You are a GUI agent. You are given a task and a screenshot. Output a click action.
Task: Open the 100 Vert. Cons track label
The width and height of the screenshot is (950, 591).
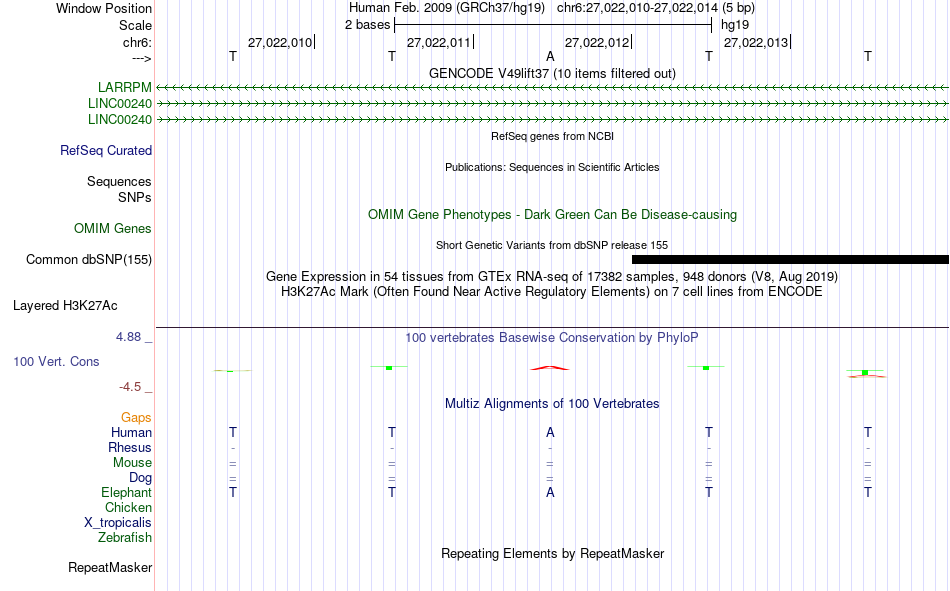pyautogui.click(x=56, y=361)
